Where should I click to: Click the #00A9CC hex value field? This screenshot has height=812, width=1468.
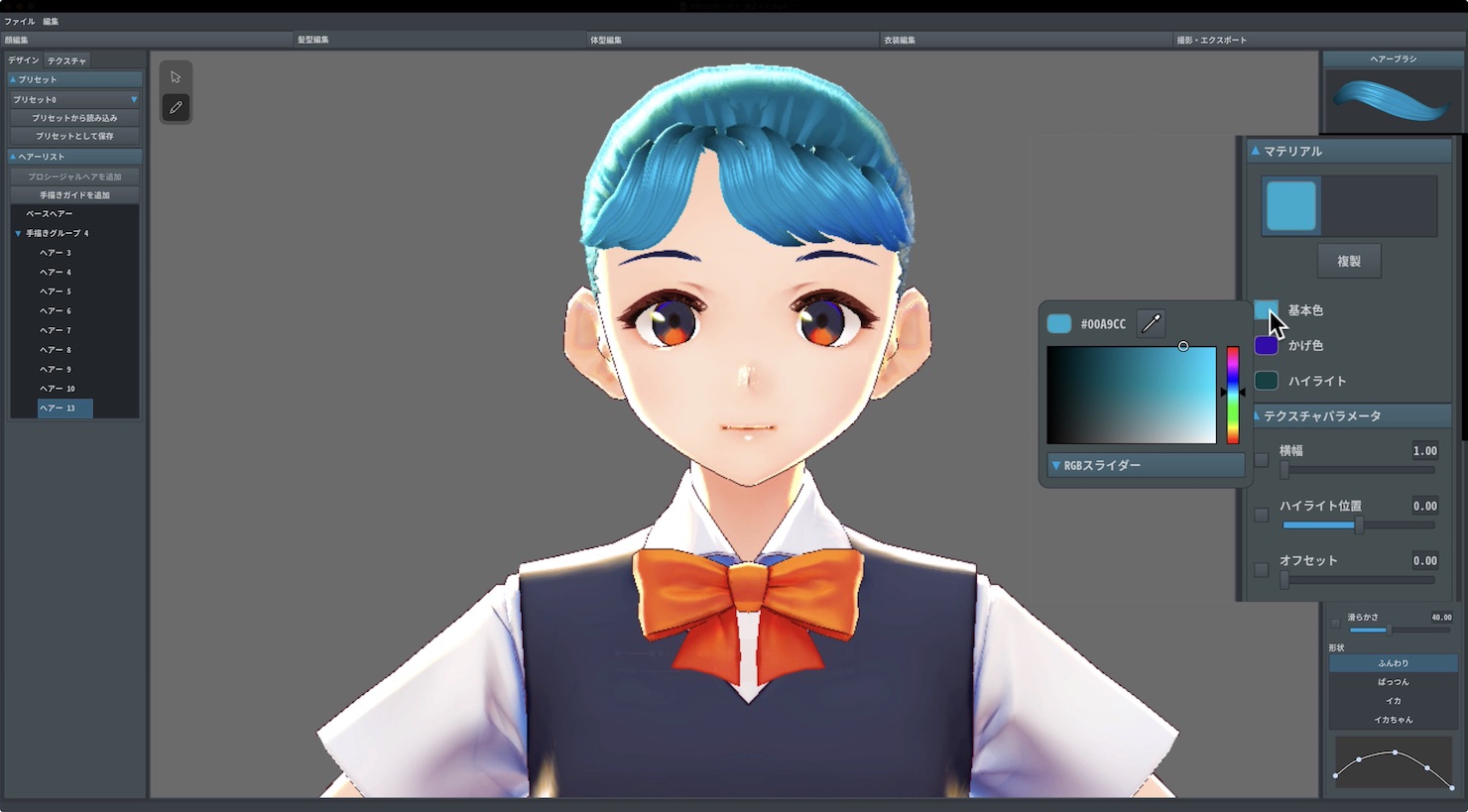[1103, 324]
